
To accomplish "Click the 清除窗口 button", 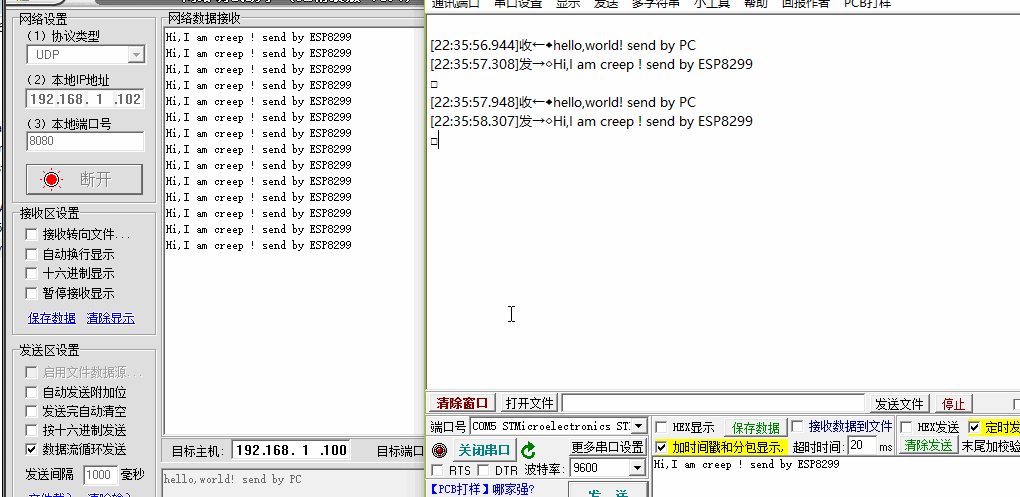I will coord(462,403).
